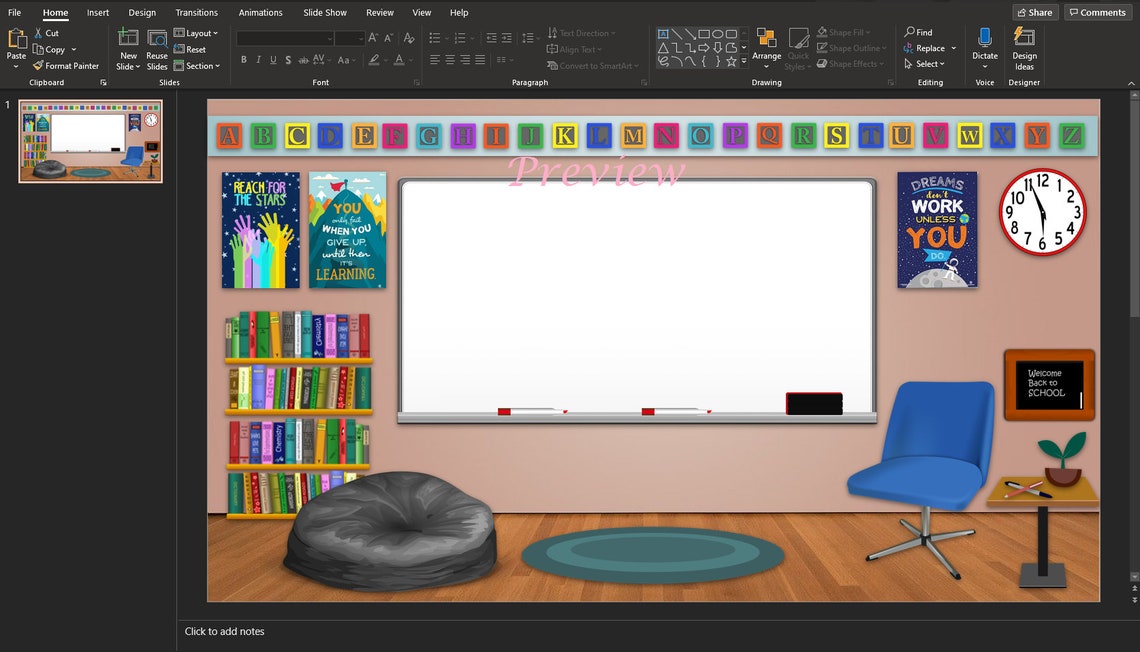
Task: Open Reuse Slides
Action: [157, 49]
